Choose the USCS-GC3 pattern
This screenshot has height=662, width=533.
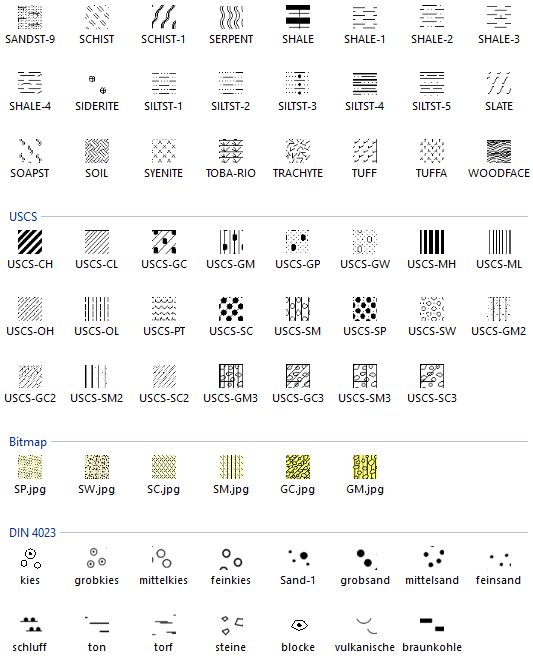click(x=298, y=376)
